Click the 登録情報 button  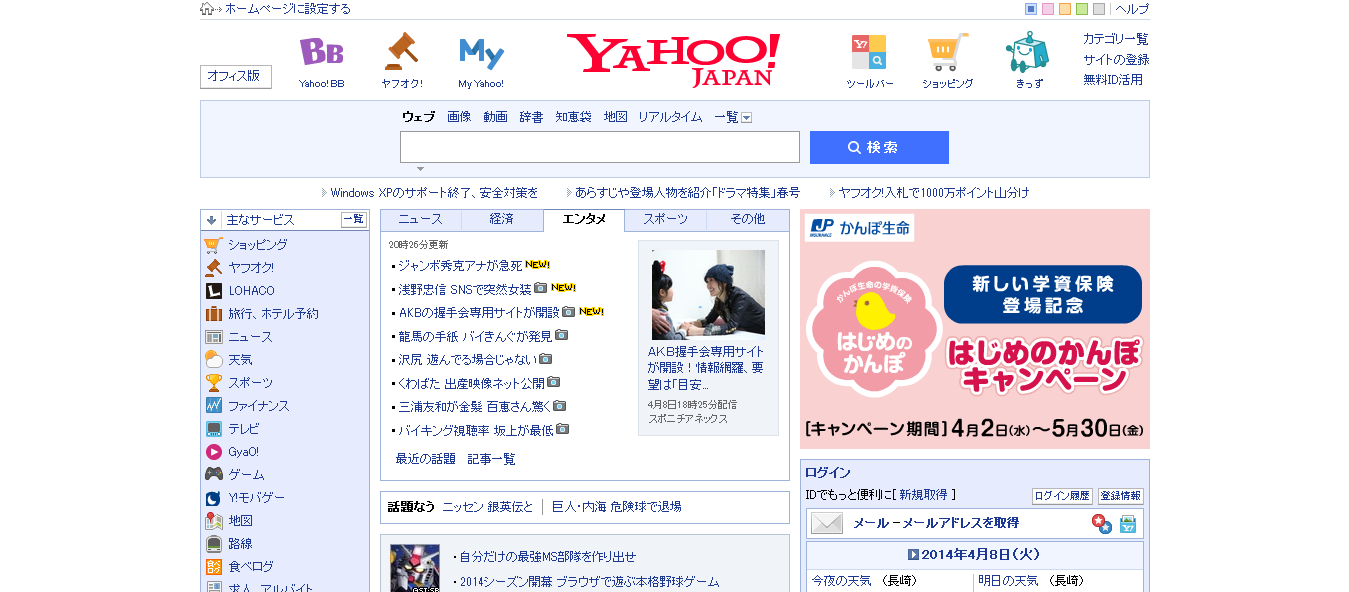tap(1120, 496)
